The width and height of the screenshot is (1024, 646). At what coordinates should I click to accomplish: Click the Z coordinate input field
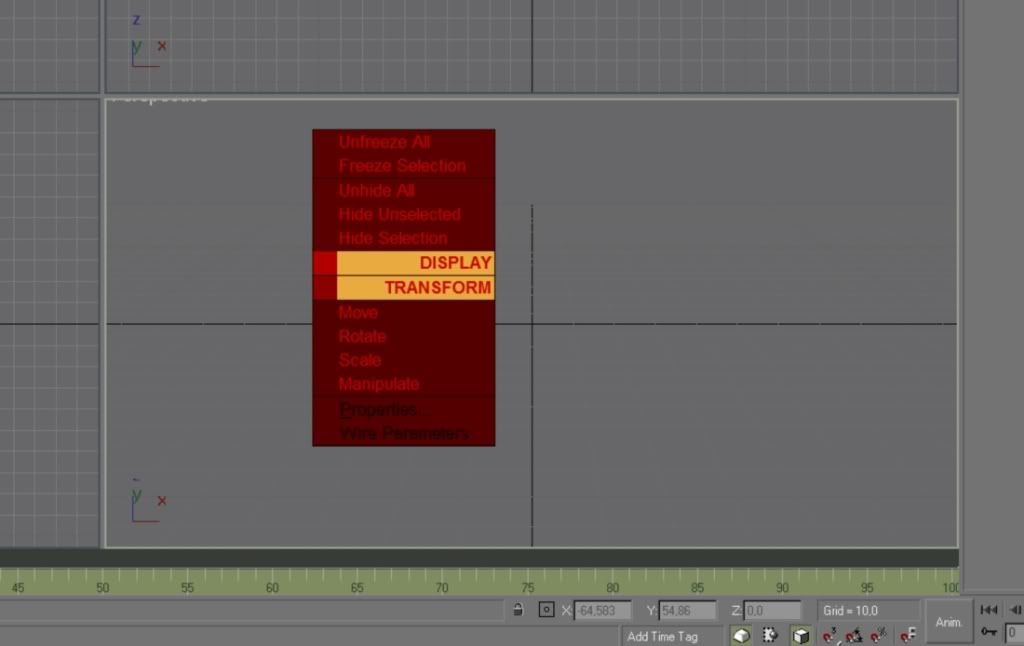pyautogui.click(x=772, y=611)
